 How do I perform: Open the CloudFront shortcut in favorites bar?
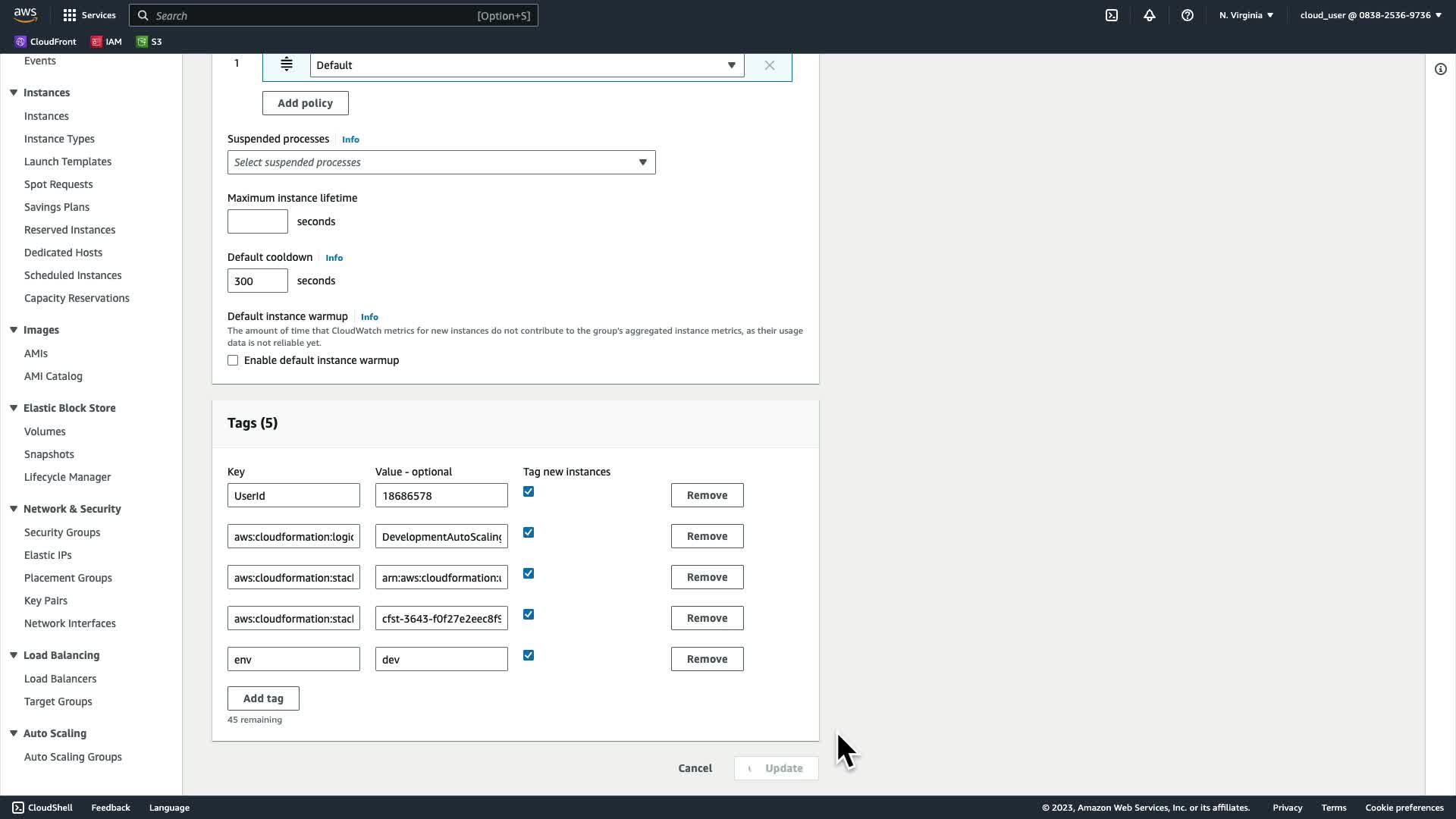[45, 42]
